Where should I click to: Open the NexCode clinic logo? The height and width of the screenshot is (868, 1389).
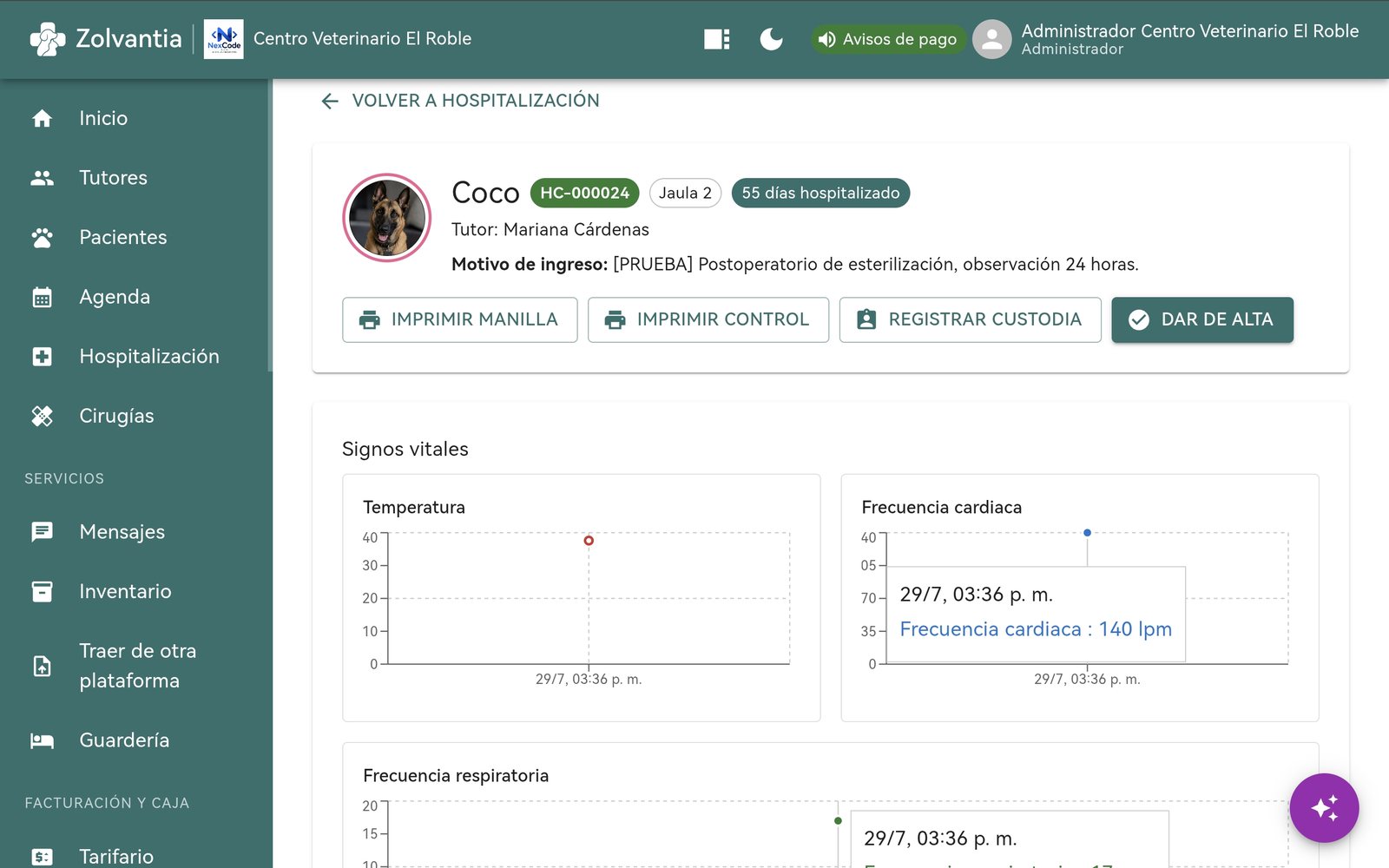tap(223, 39)
